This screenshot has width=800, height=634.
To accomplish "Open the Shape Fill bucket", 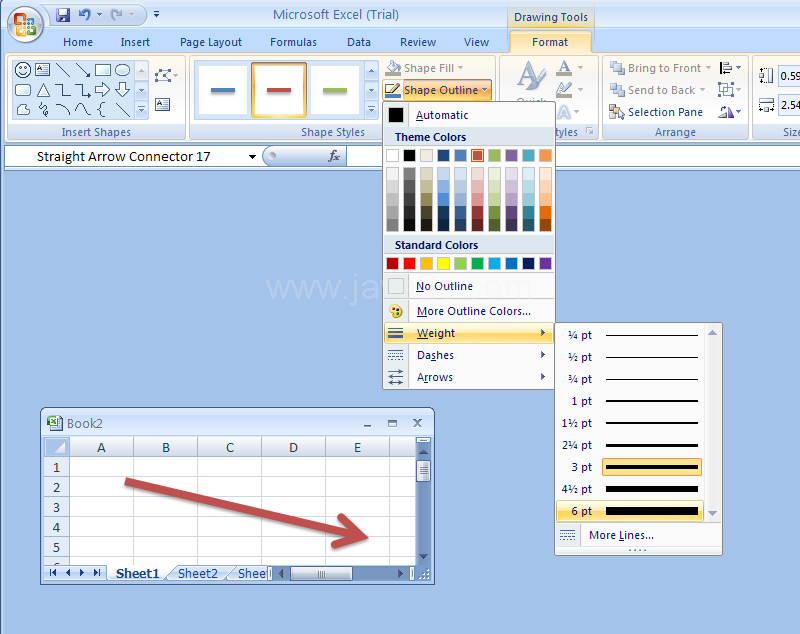I will [393, 68].
